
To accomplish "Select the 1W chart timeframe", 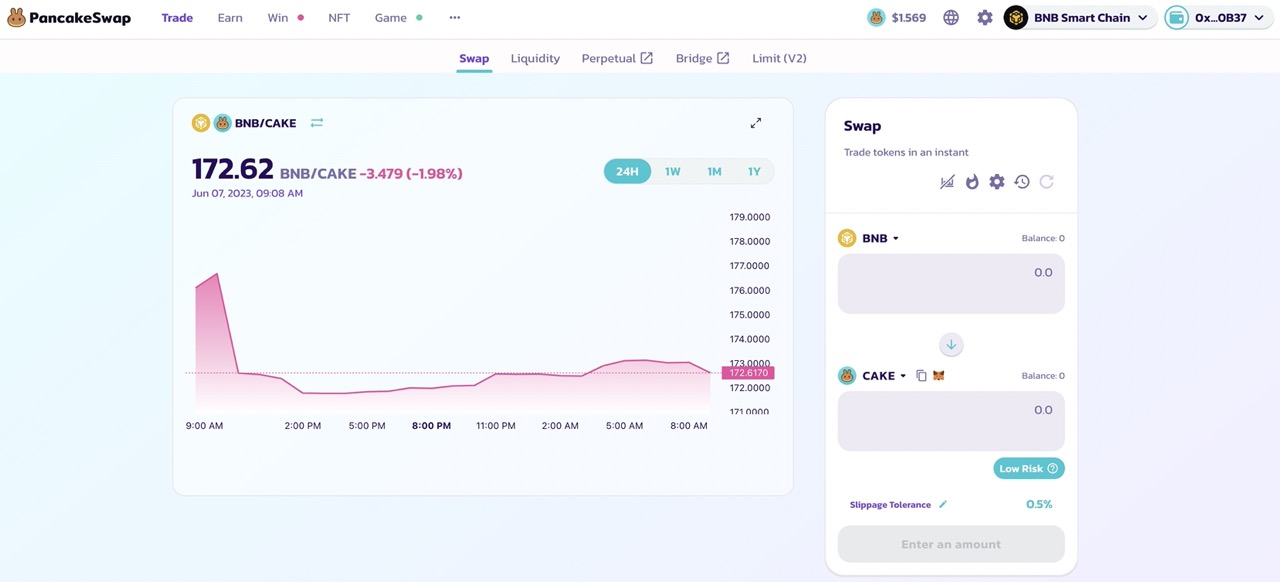I will pos(671,171).
